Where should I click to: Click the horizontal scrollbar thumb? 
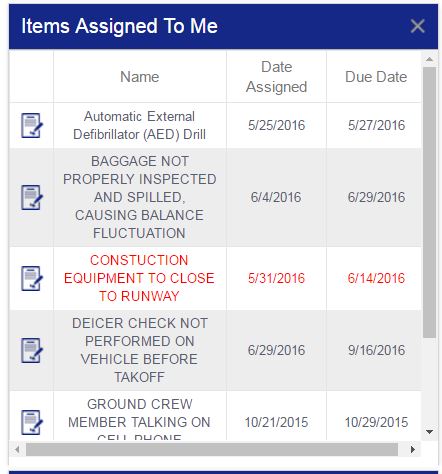click(212, 450)
